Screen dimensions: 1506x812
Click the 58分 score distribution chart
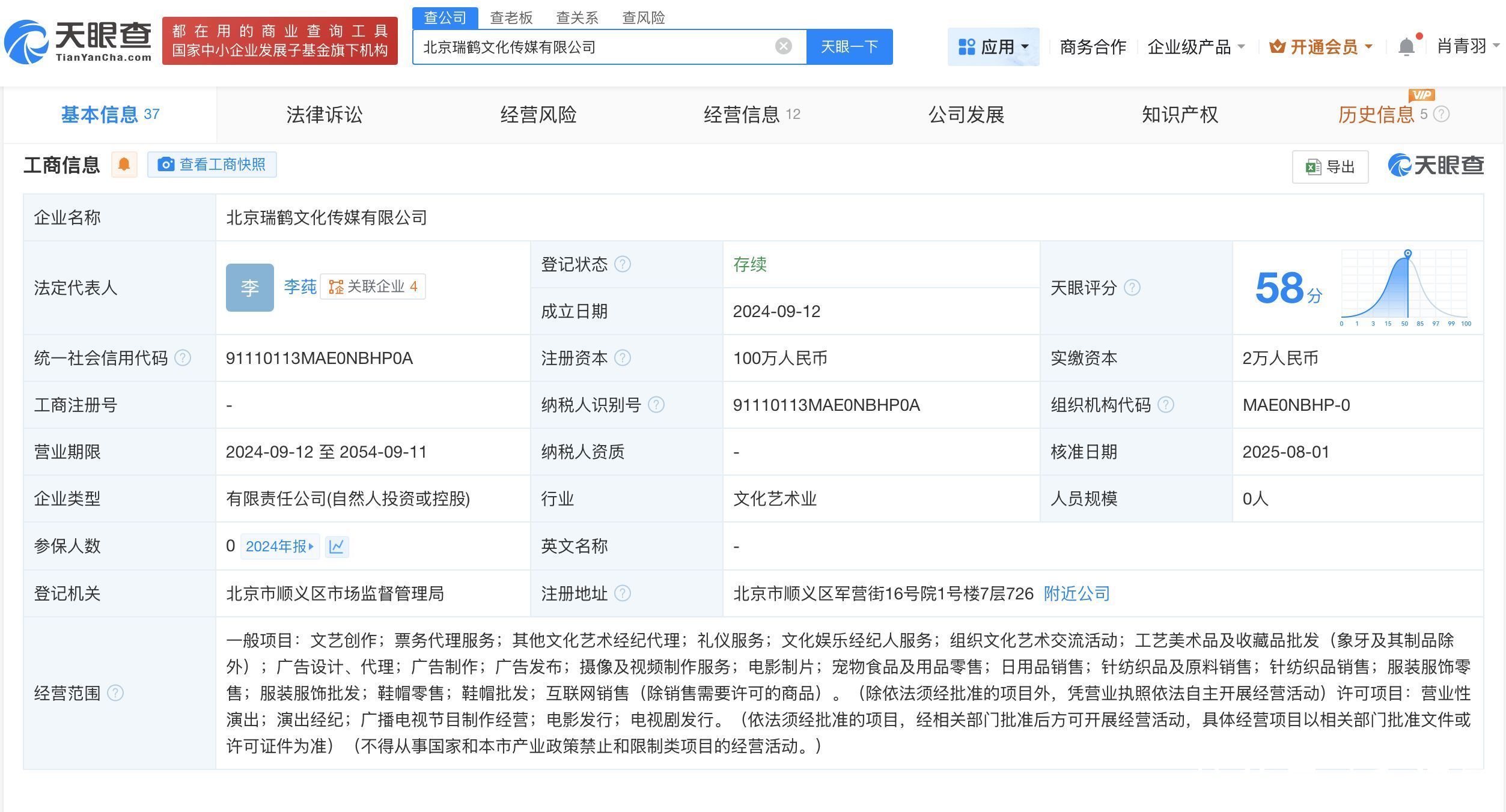[x=1407, y=288]
